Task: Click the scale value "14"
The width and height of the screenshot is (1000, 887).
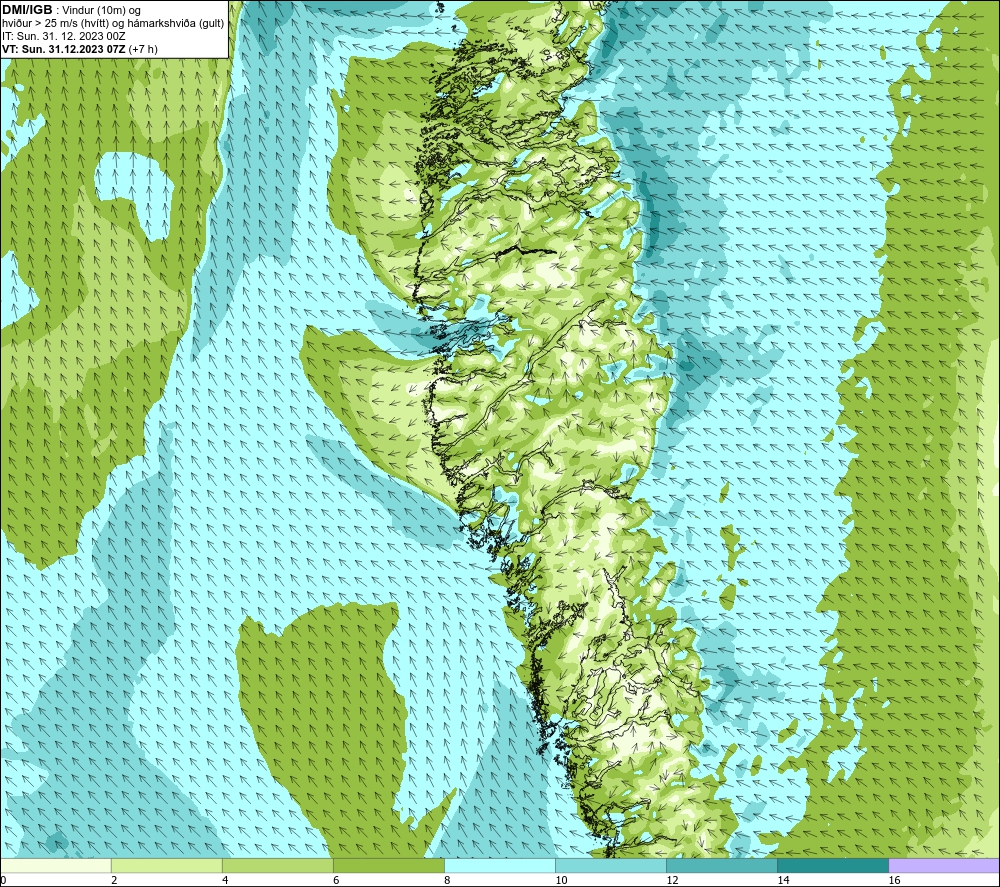Action: 783,880
